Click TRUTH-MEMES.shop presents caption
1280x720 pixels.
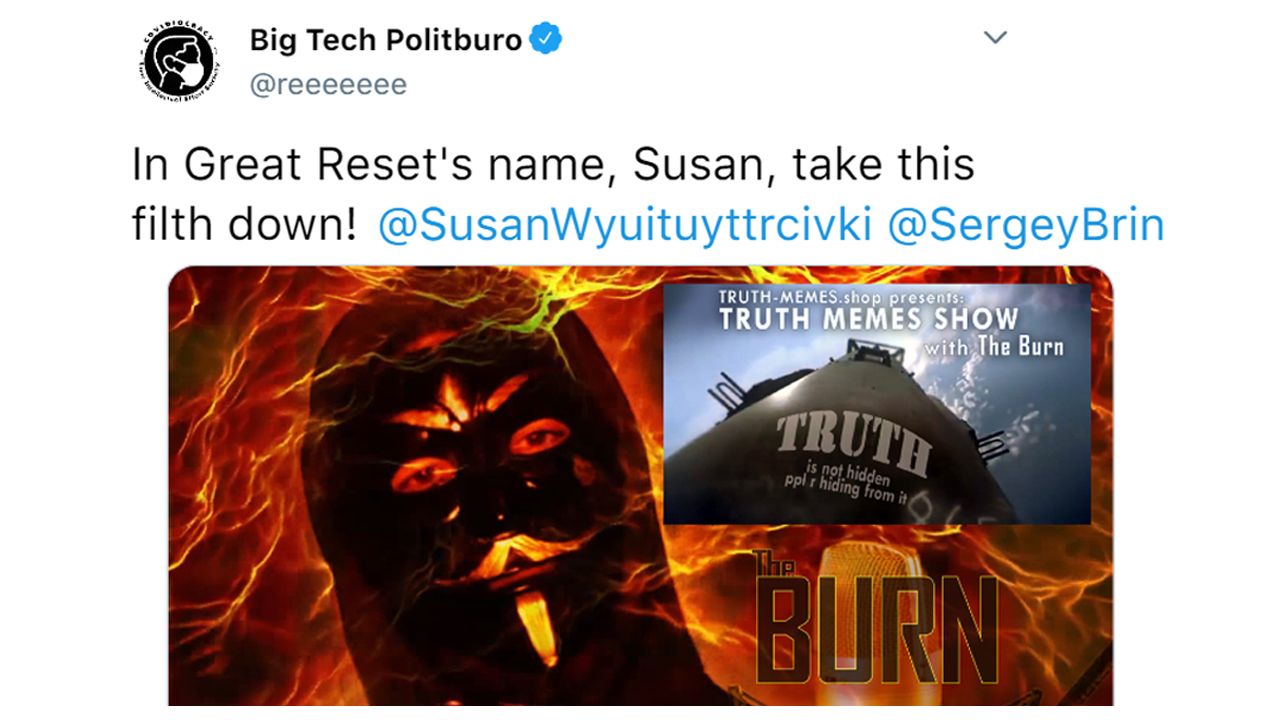841,297
